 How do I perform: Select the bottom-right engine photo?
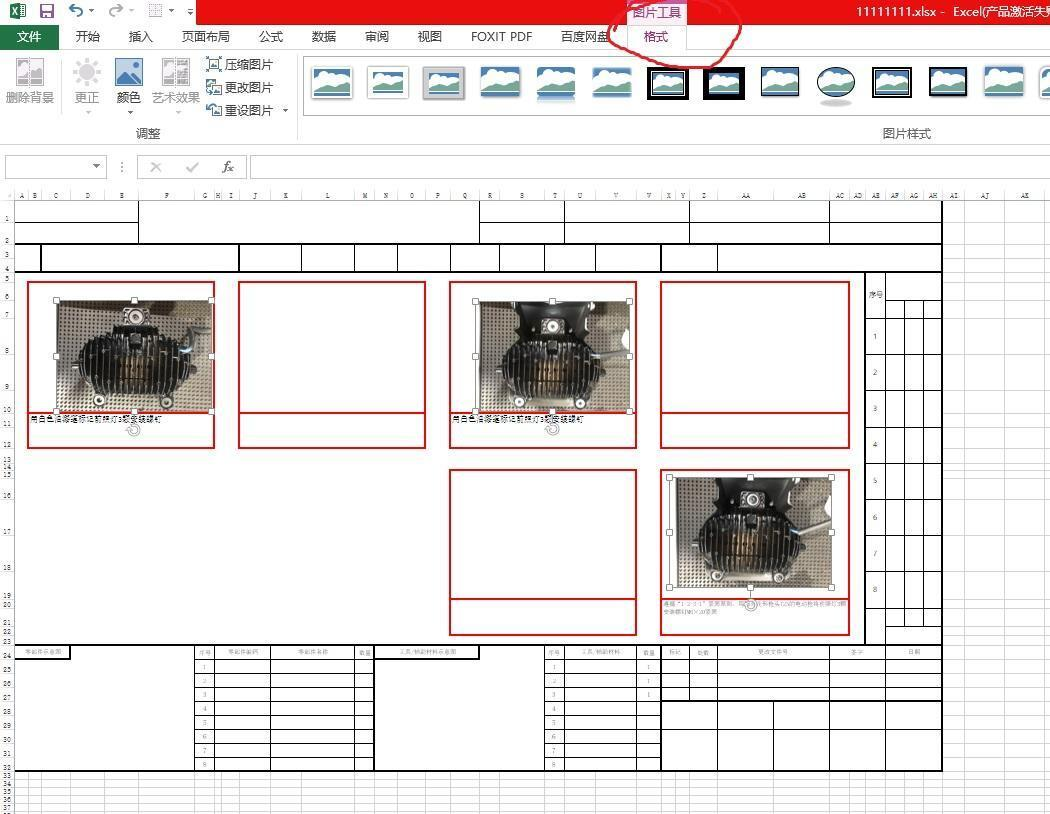[752, 533]
